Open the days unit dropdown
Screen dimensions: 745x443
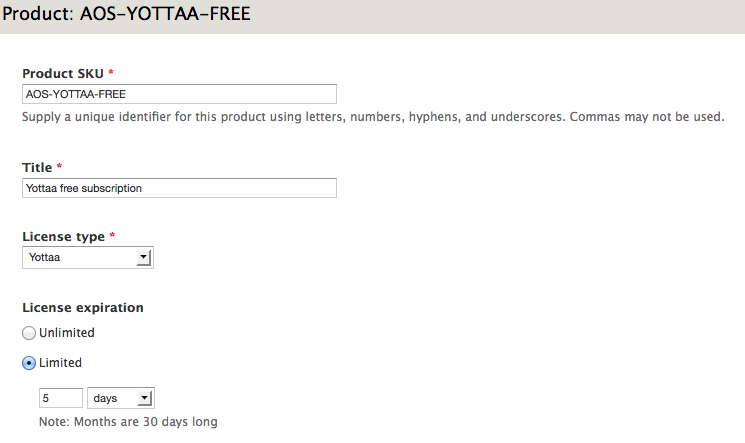tap(121, 398)
